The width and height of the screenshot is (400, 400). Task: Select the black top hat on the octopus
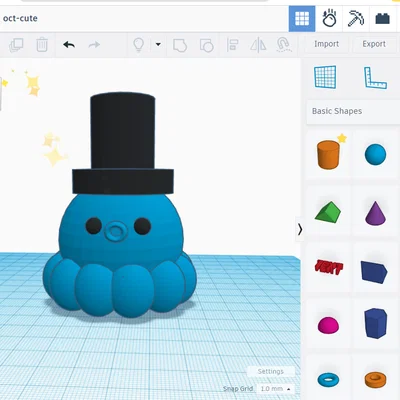click(x=123, y=143)
